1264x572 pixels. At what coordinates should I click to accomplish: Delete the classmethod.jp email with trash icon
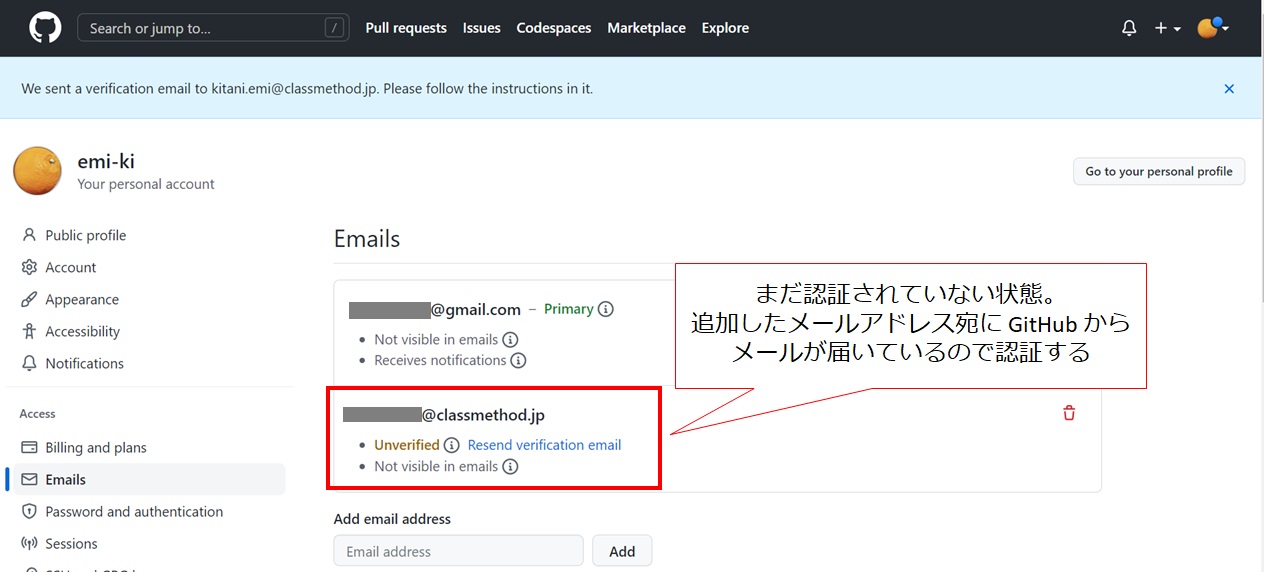coord(1069,413)
